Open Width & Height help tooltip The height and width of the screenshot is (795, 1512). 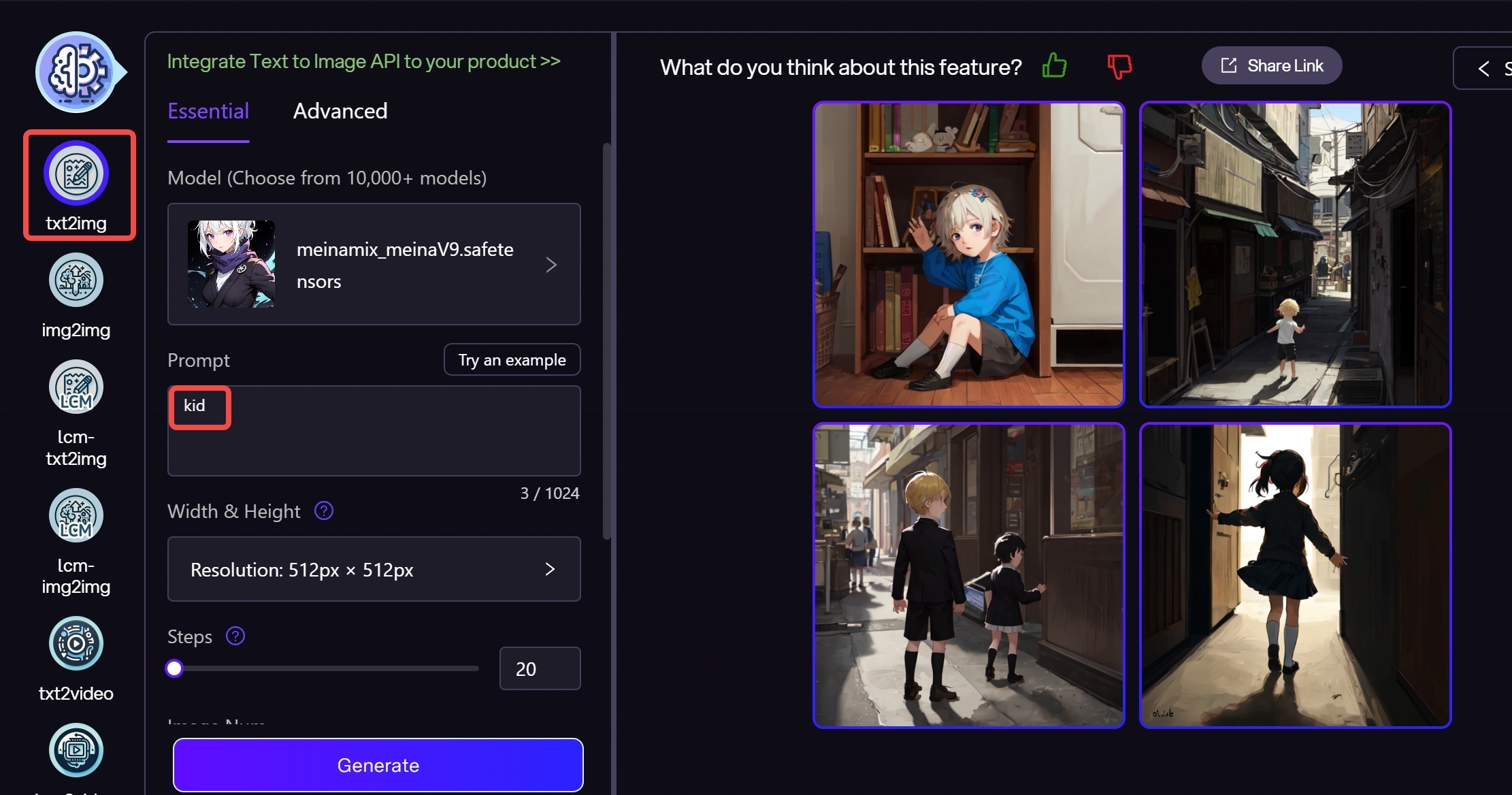coord(324,510)
